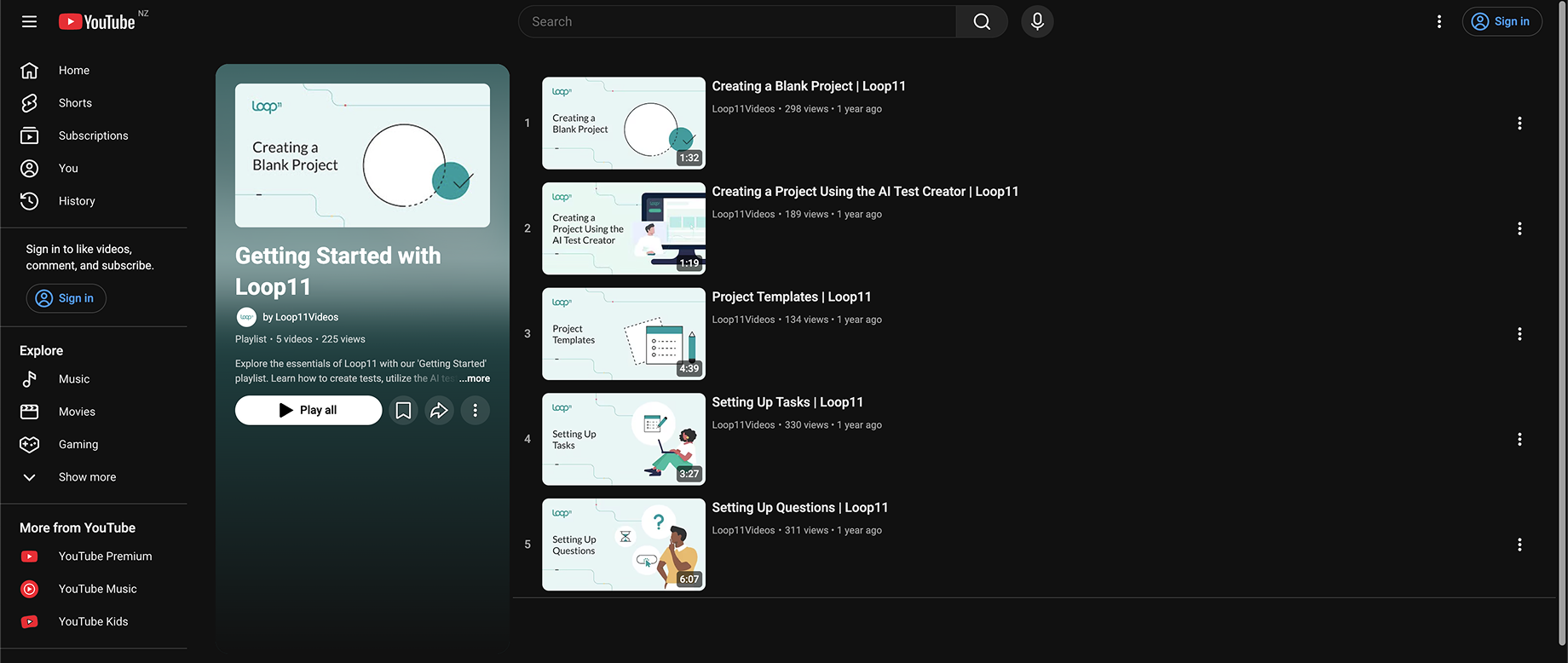The height and width of the screenshot is (663, 1568).
Task: Expand playlist description with ...more
Action: (475, 378)
